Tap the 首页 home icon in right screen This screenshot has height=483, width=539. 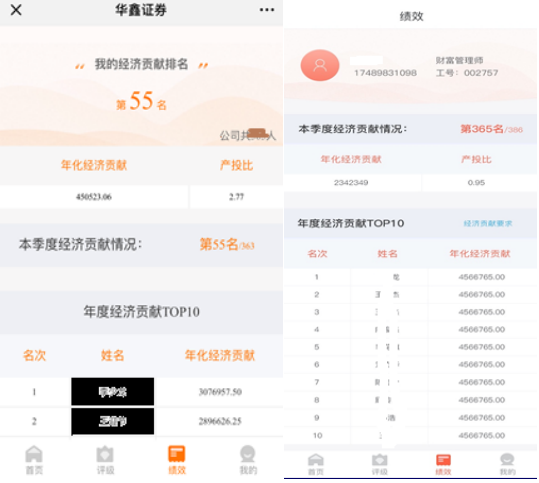click(x=316, y=464)
